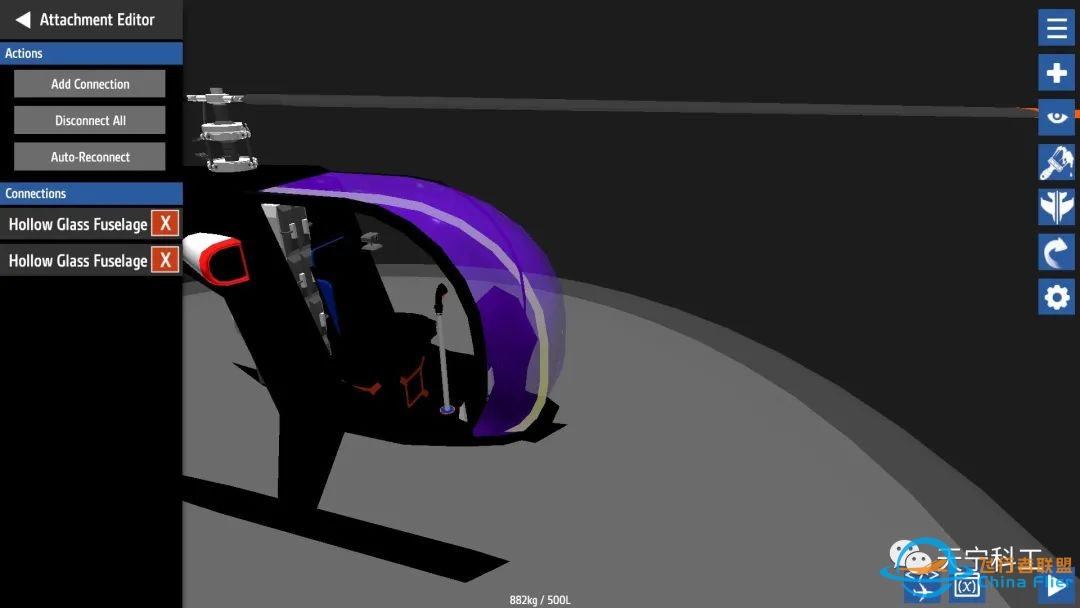Remove second Hollow Glass Fuselage connection
The image size is (1080, 608).
click(x=165, y=261)
